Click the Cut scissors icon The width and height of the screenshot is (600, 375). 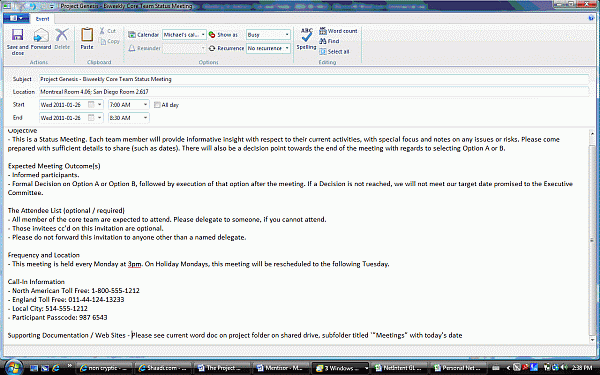(102, 31)
